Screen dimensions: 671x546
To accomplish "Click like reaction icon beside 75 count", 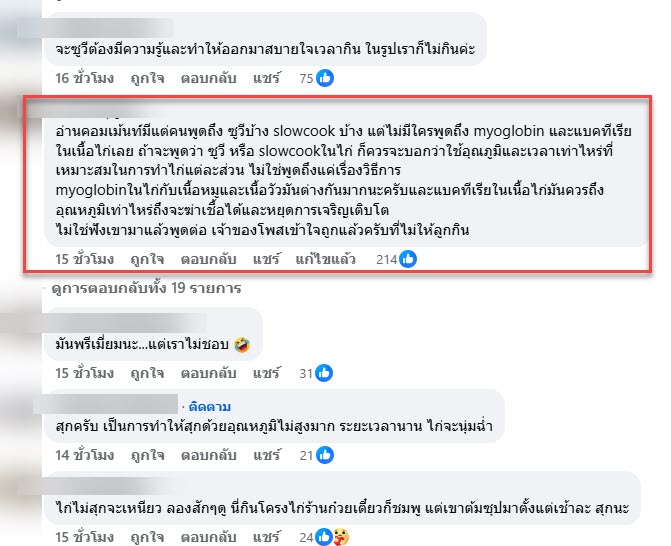I will tap(325, 78).
